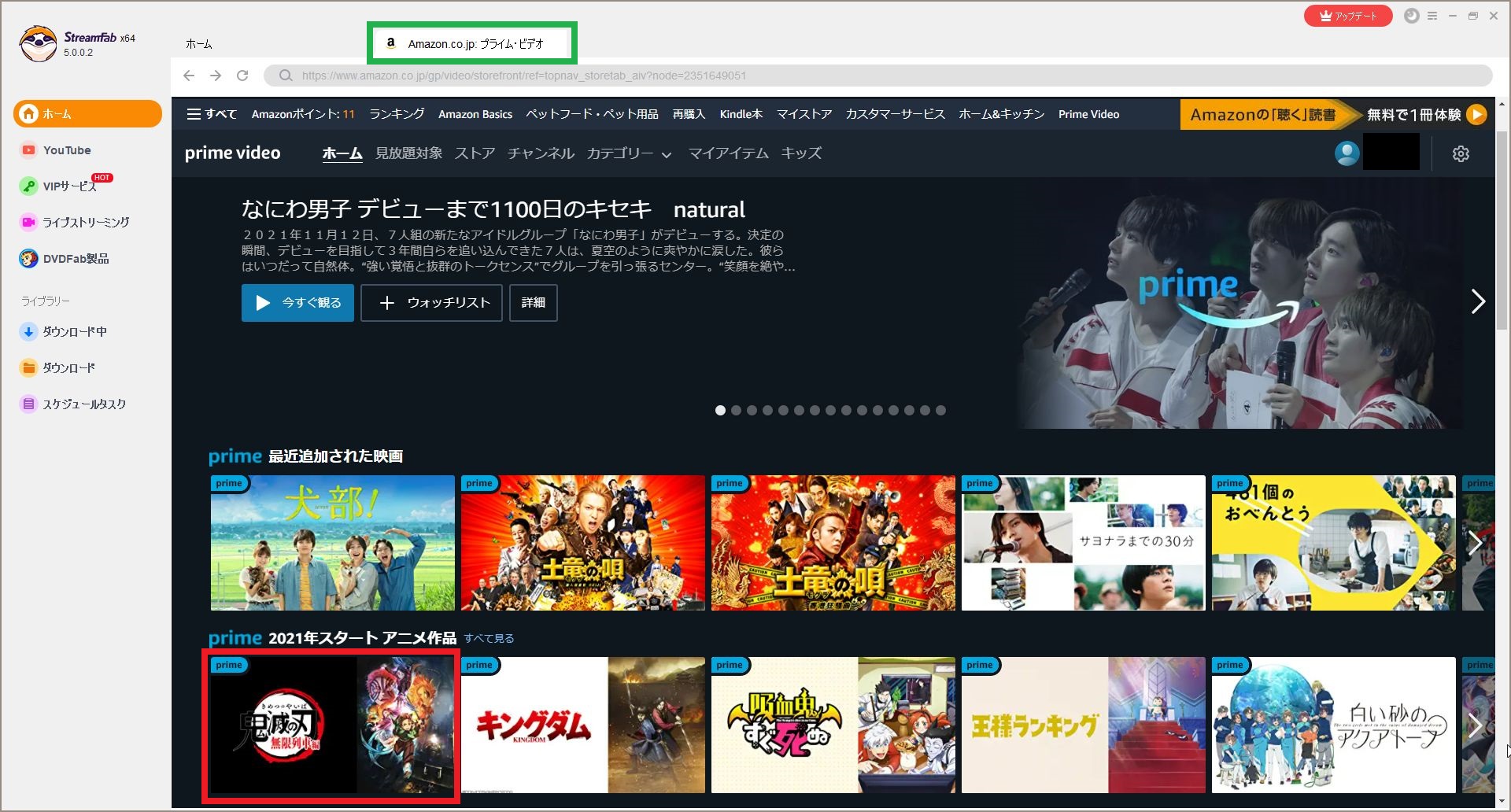Open ペットフード・ペット用品 nav link

pyautogui.click(x=593, y=114)
